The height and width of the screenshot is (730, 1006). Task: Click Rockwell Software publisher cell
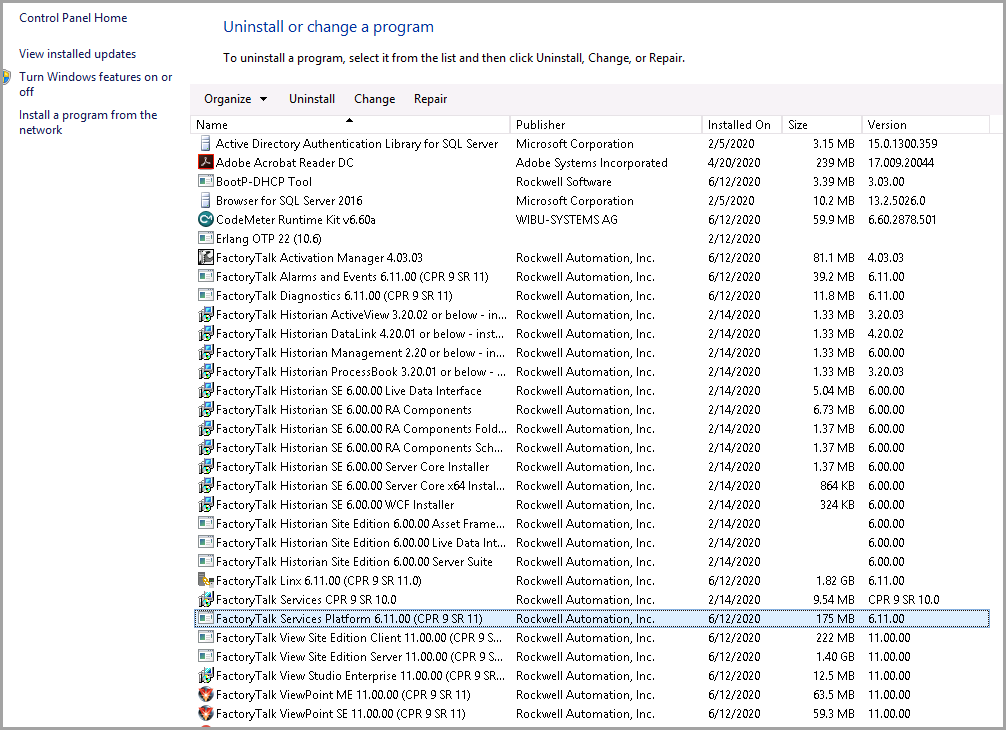tap(564, 182)
